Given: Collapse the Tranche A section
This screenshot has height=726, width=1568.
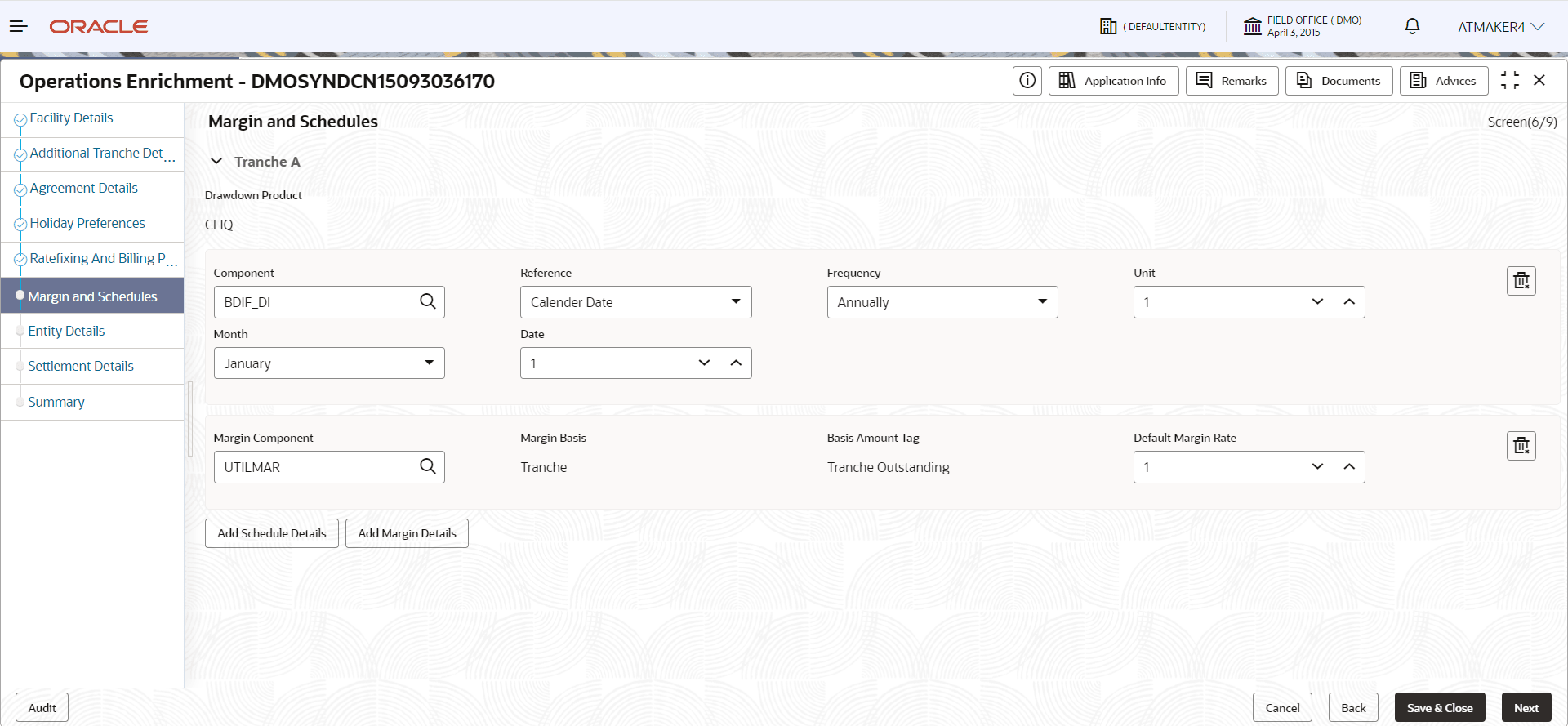Looking at the screenshot, I should point(216,162).
